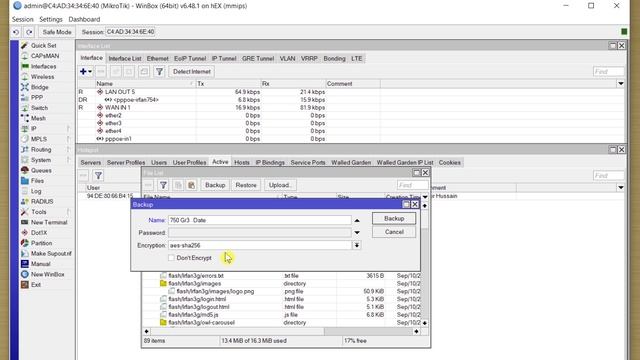
Task: Click the backup Name input field
Action: (x=260, y=220)
